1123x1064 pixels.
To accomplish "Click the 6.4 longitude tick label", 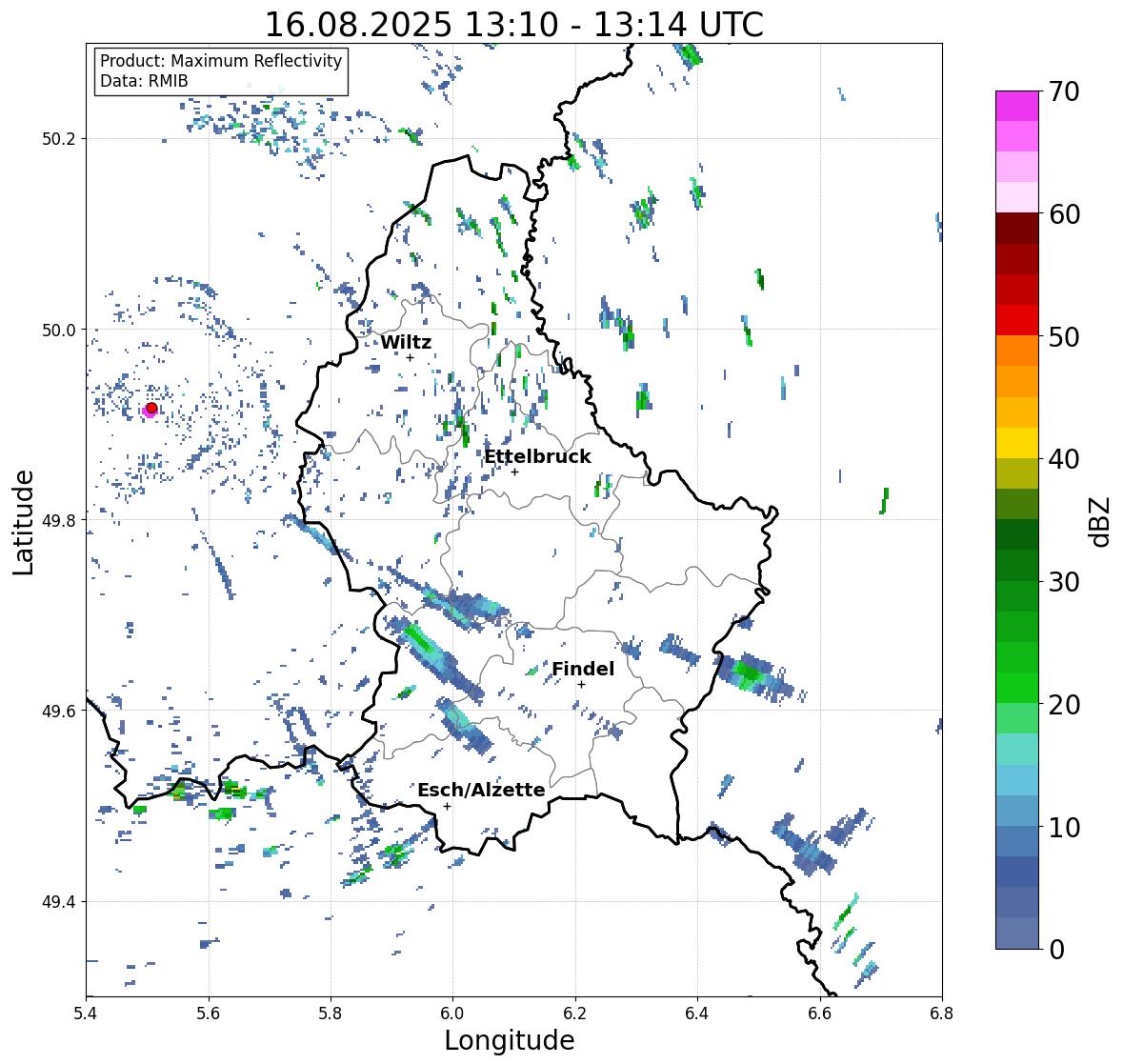I will tap(697, 1014).
